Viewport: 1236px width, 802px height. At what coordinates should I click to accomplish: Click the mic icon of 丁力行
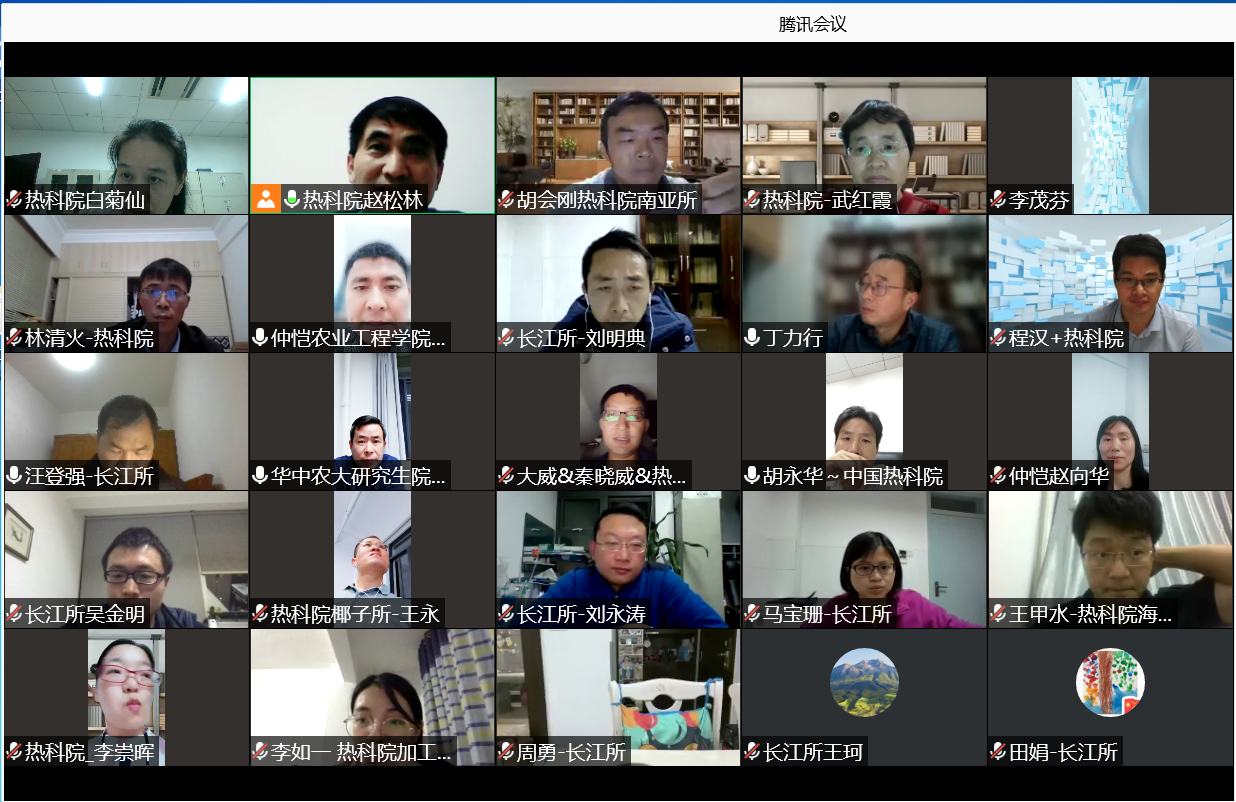752,338
